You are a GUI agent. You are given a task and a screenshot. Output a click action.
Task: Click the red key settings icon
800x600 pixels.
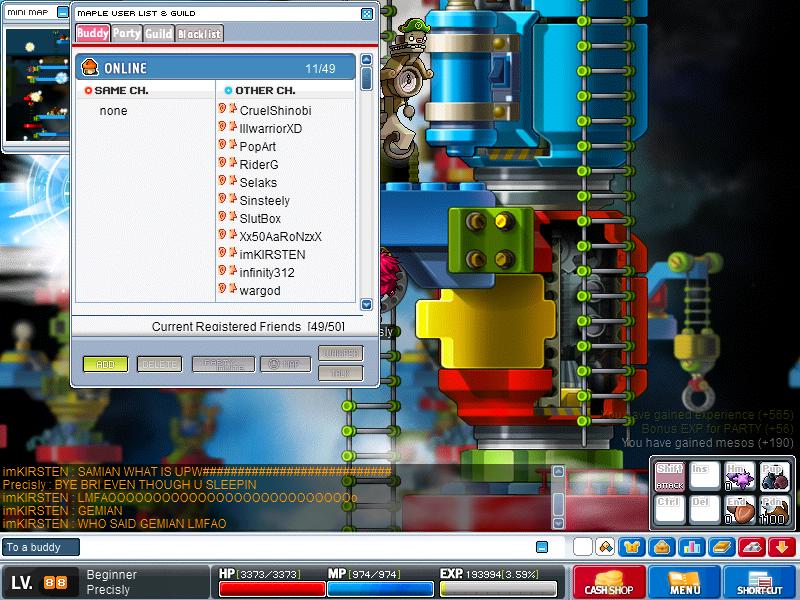click(x=752, y=547)
